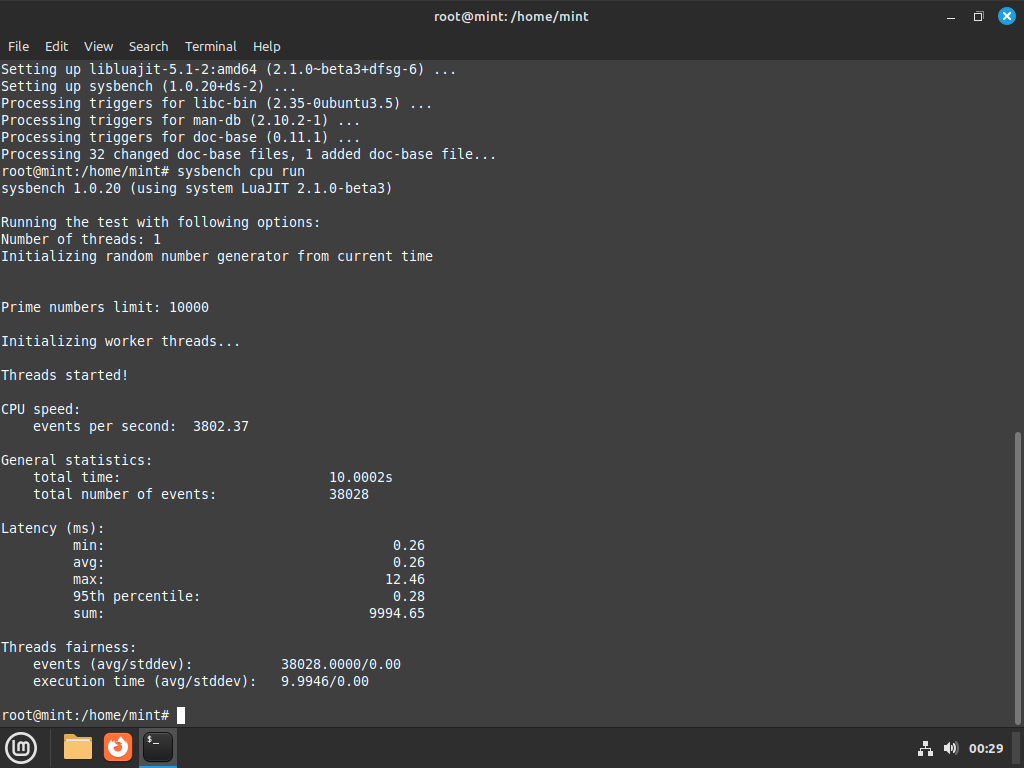Open the View menu
The image size is (1024, 768).
(x=99, y=46)
